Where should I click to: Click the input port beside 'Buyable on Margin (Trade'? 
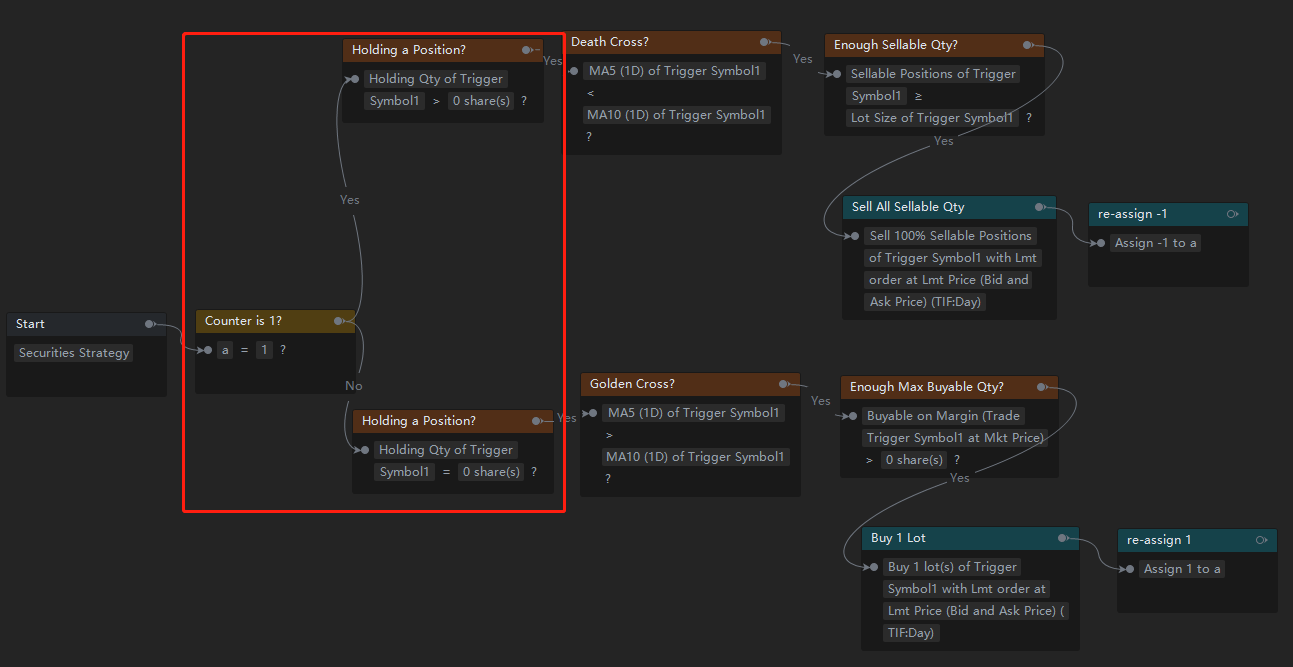pos(853,416)
